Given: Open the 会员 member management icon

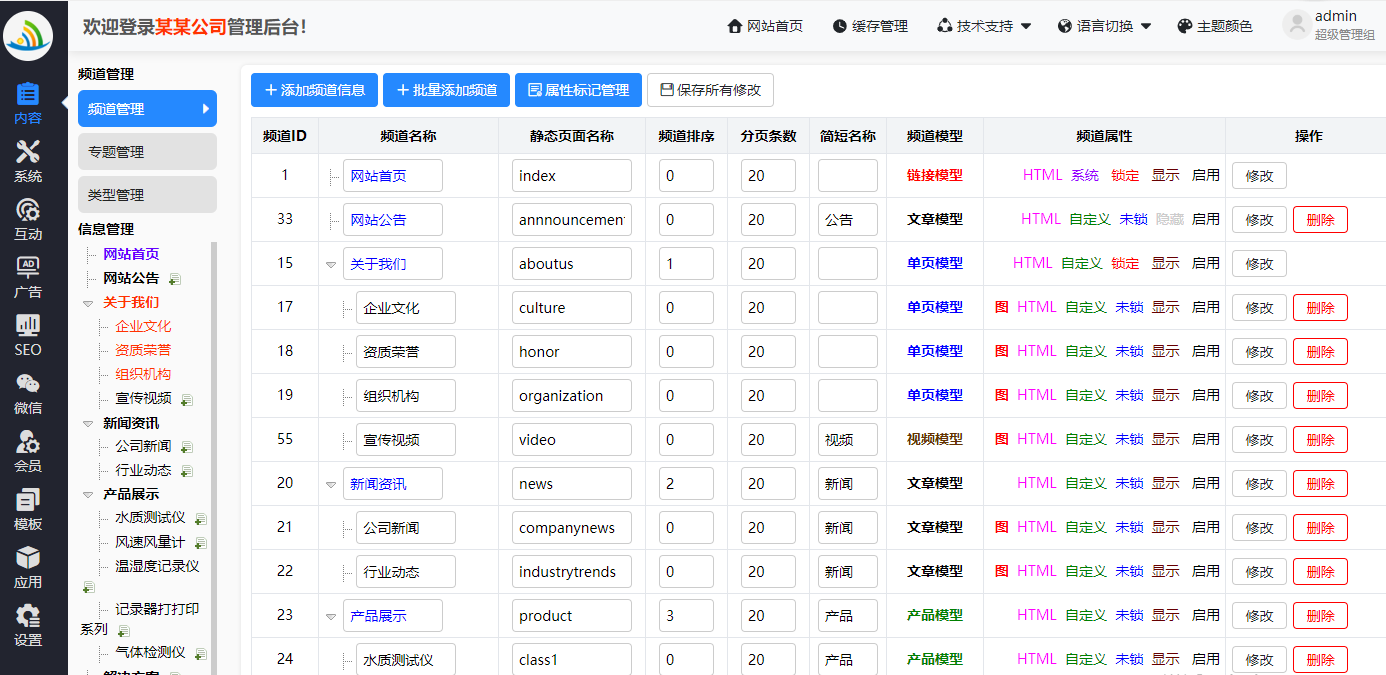Looking at the screenshot, I should (28, 451).
